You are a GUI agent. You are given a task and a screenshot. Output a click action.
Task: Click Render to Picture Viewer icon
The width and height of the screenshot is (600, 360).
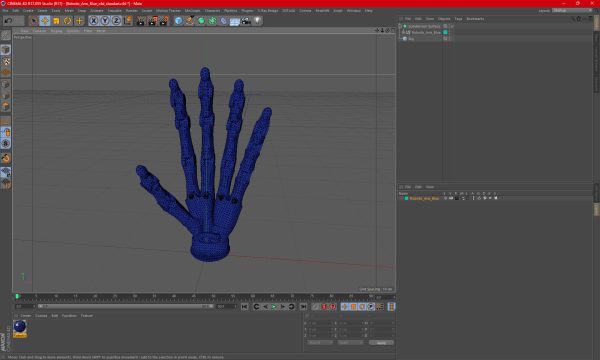[152, 21]
